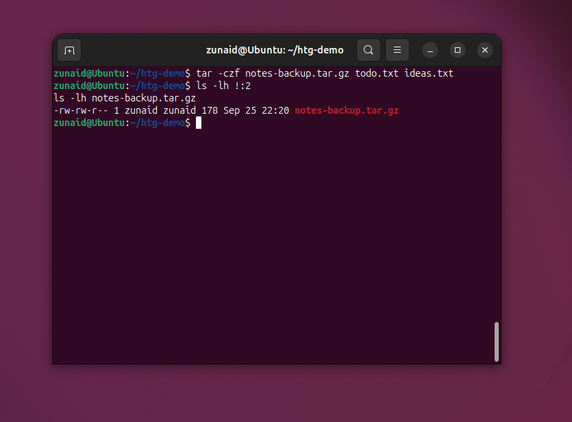Image resolution: width=572 pixels, height=422 pixels.
Task: Click the terminal vertical scrollbar
Action: (x=496, y=342)
